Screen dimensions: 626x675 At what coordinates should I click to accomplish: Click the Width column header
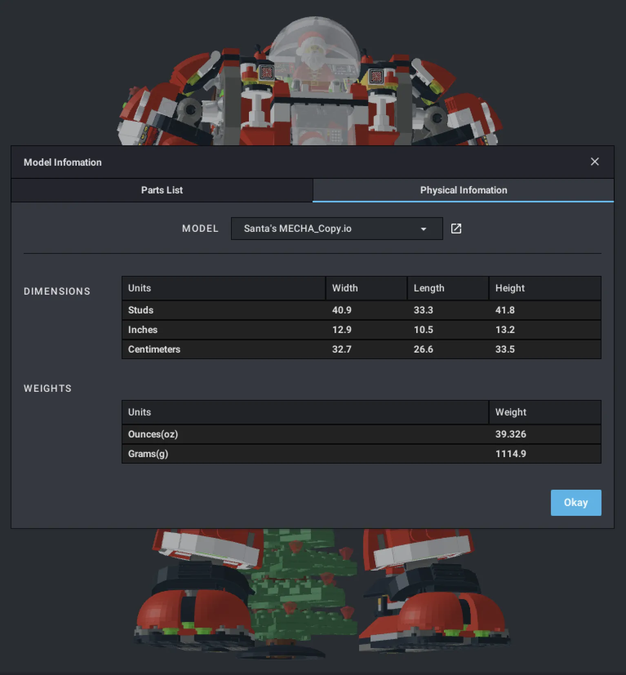tap(345, 288)
